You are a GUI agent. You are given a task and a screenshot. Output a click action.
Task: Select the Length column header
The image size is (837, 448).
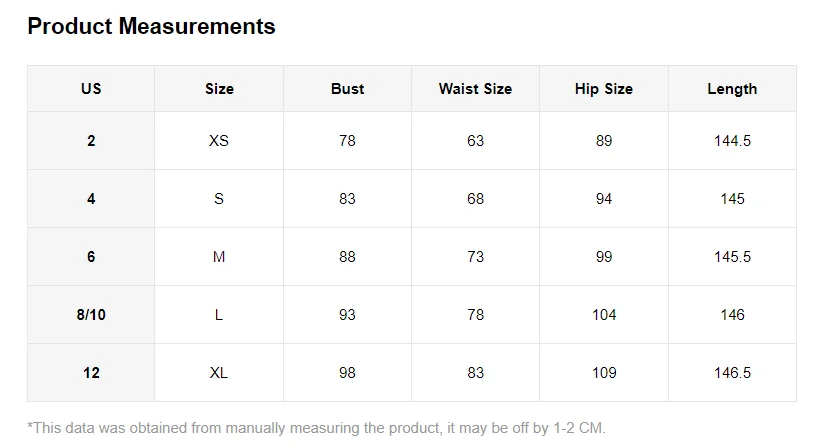(x=732, y=89)
